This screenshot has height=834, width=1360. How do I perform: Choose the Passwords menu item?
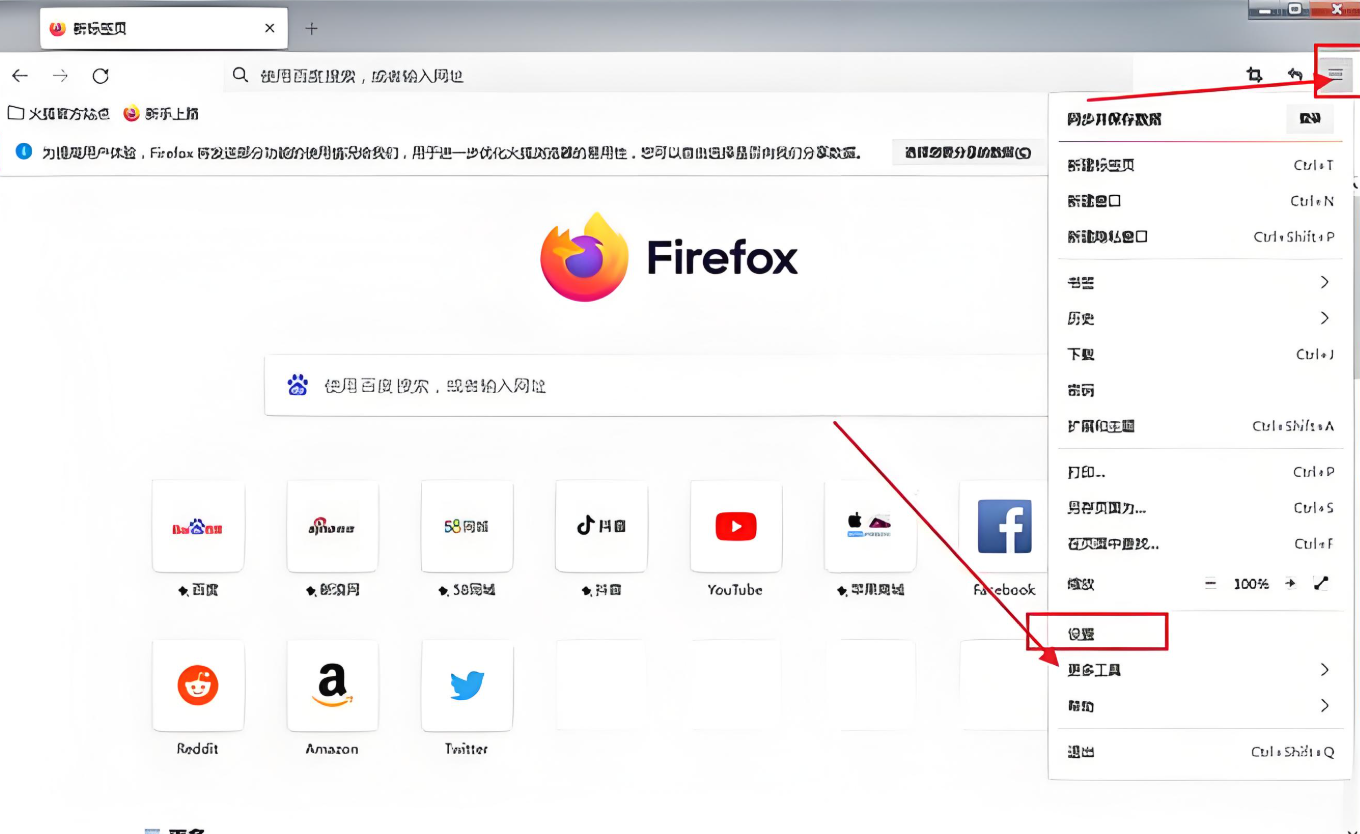coord(1200,390)
